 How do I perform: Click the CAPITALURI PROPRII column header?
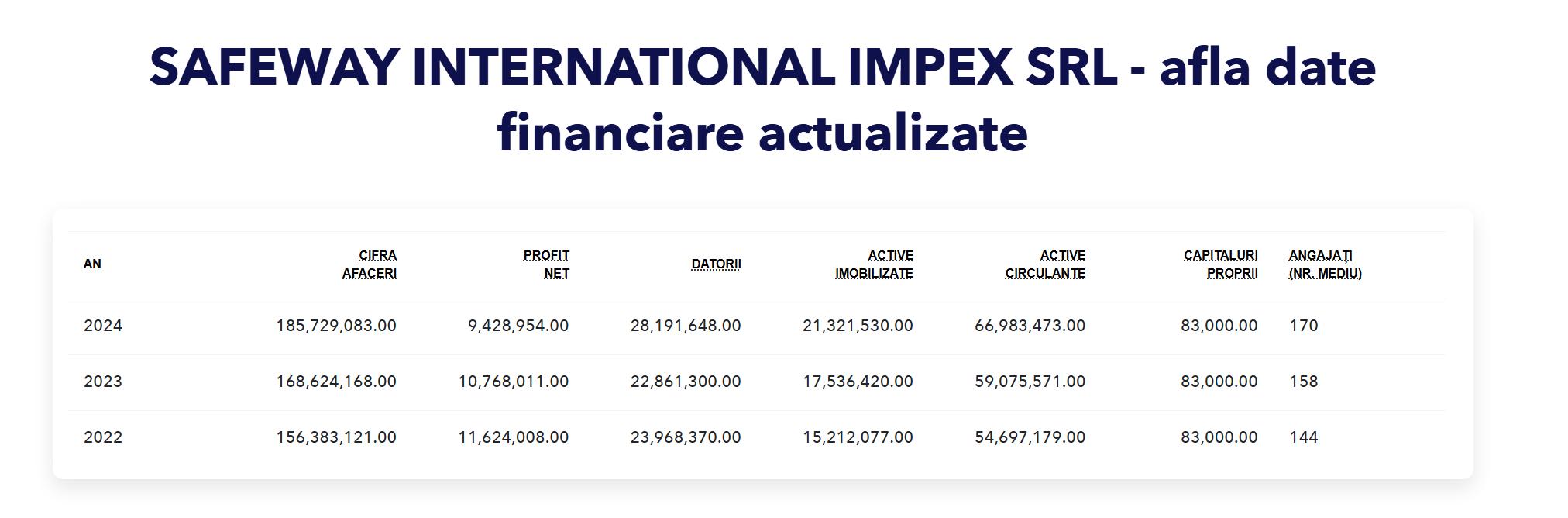[x=1220, y=264]
